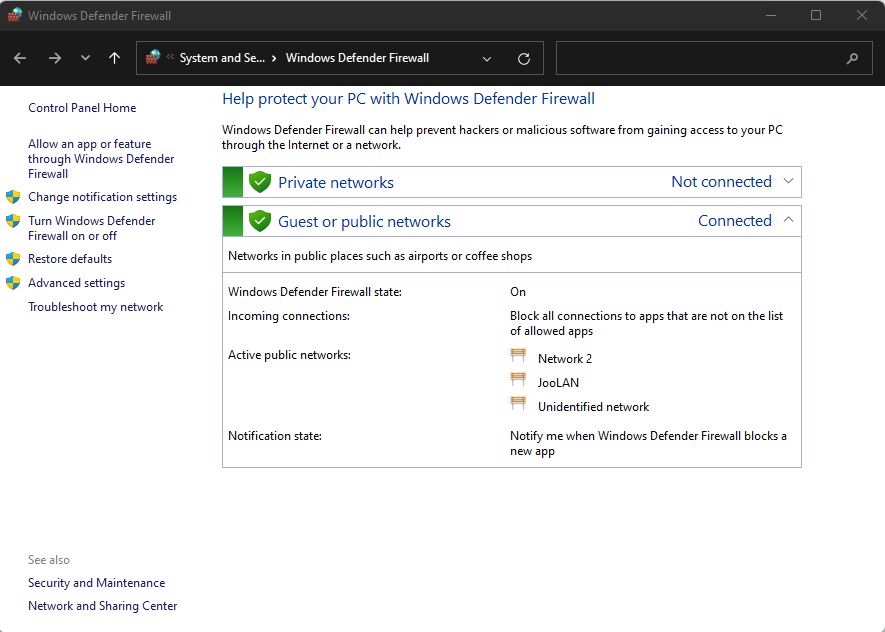This screenshot has height=632, width=885.
Task: Expand the Private networks section chevron
Action: point(788,182)
